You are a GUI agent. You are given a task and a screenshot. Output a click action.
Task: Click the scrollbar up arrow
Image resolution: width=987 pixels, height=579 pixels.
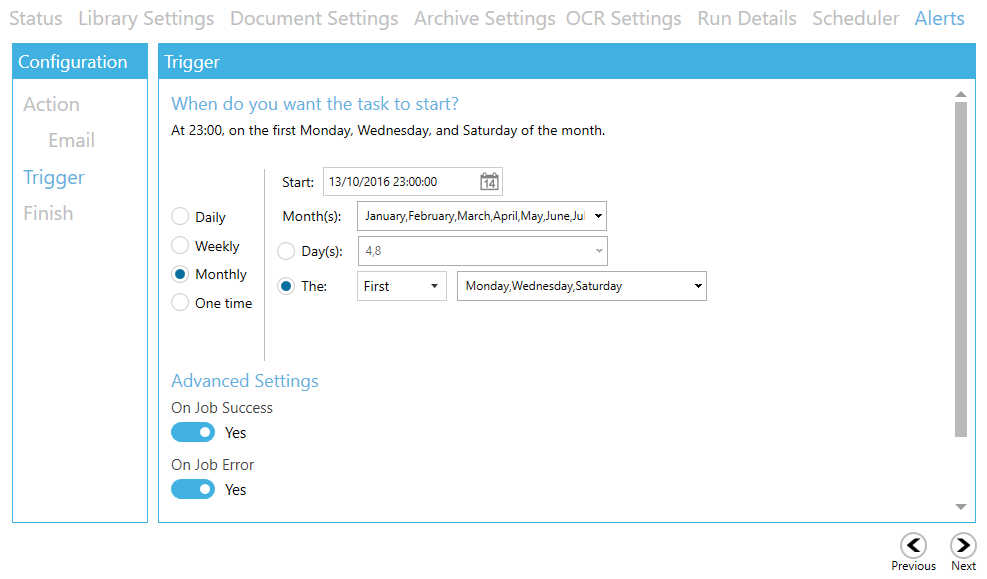point(961,93)
